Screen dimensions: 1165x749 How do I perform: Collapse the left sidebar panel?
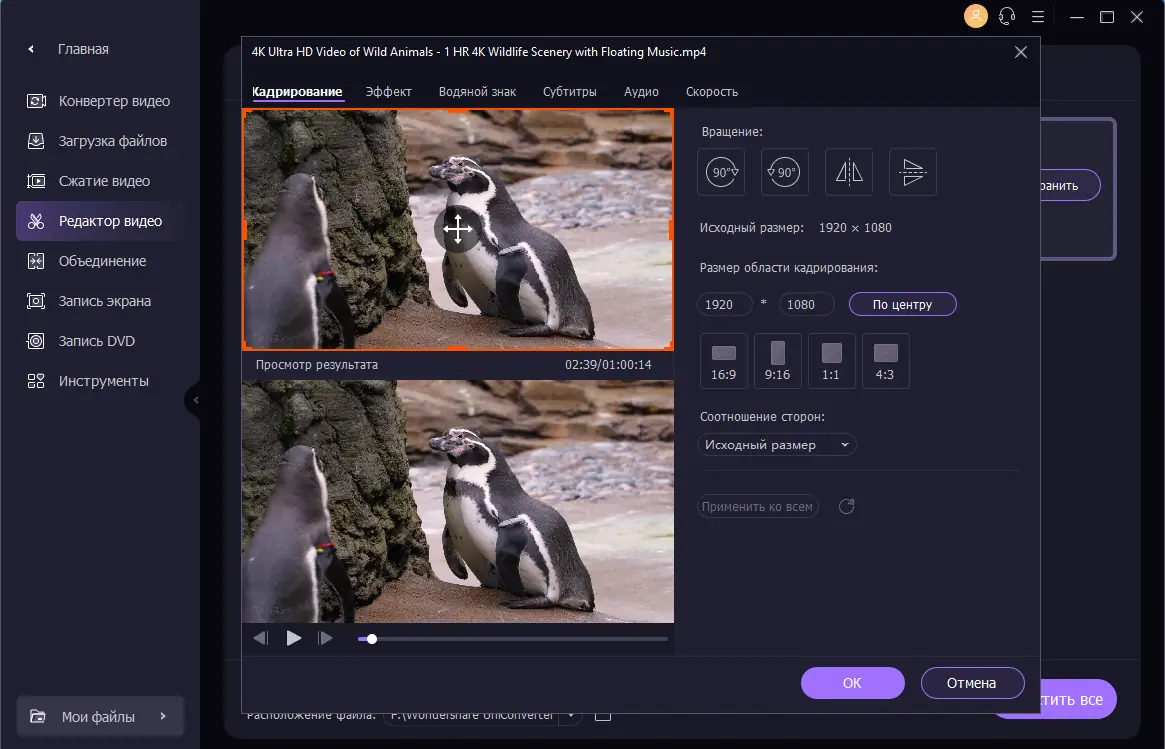(x=196, y=400)
